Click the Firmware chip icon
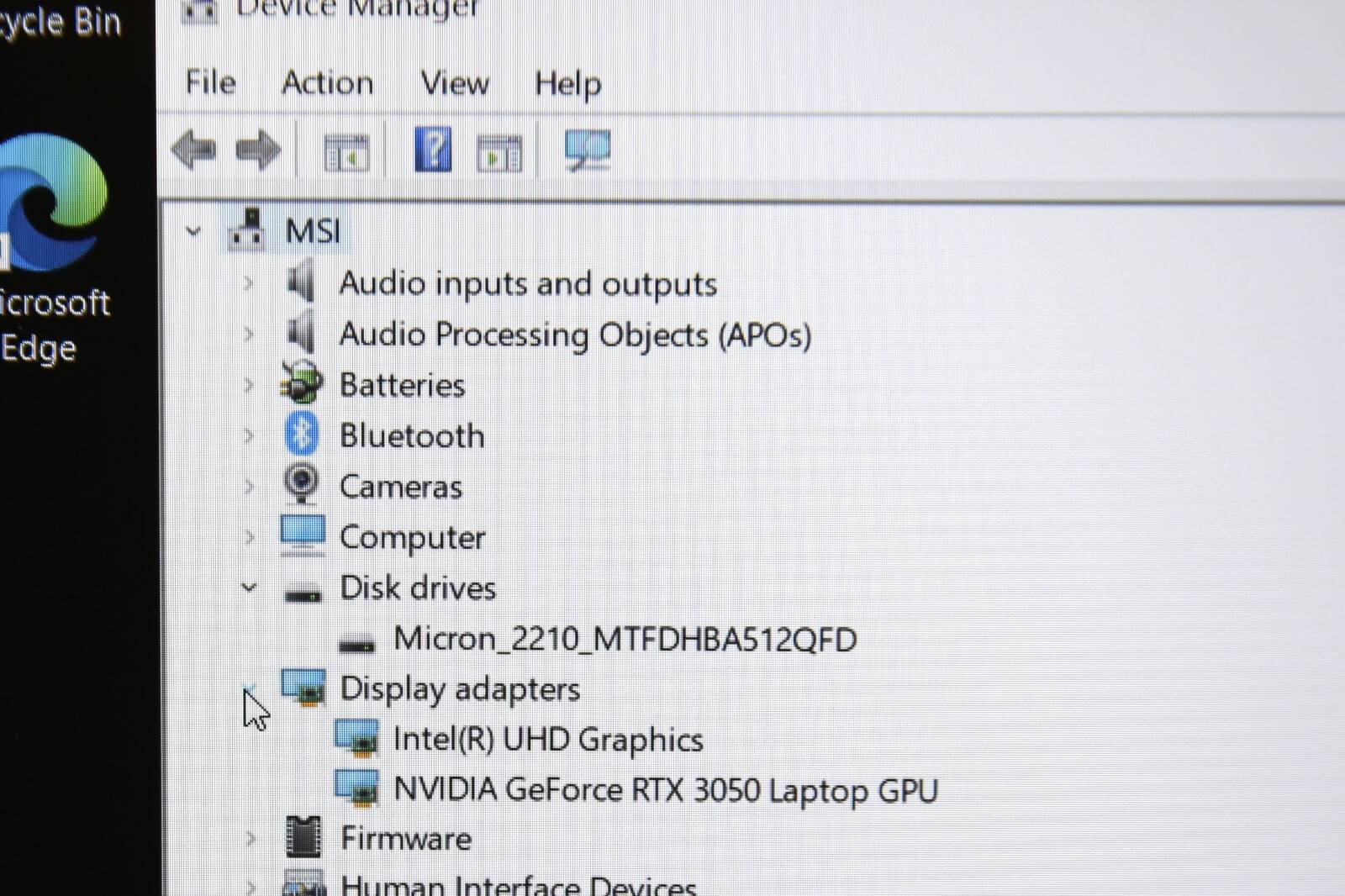 point(303,837)
